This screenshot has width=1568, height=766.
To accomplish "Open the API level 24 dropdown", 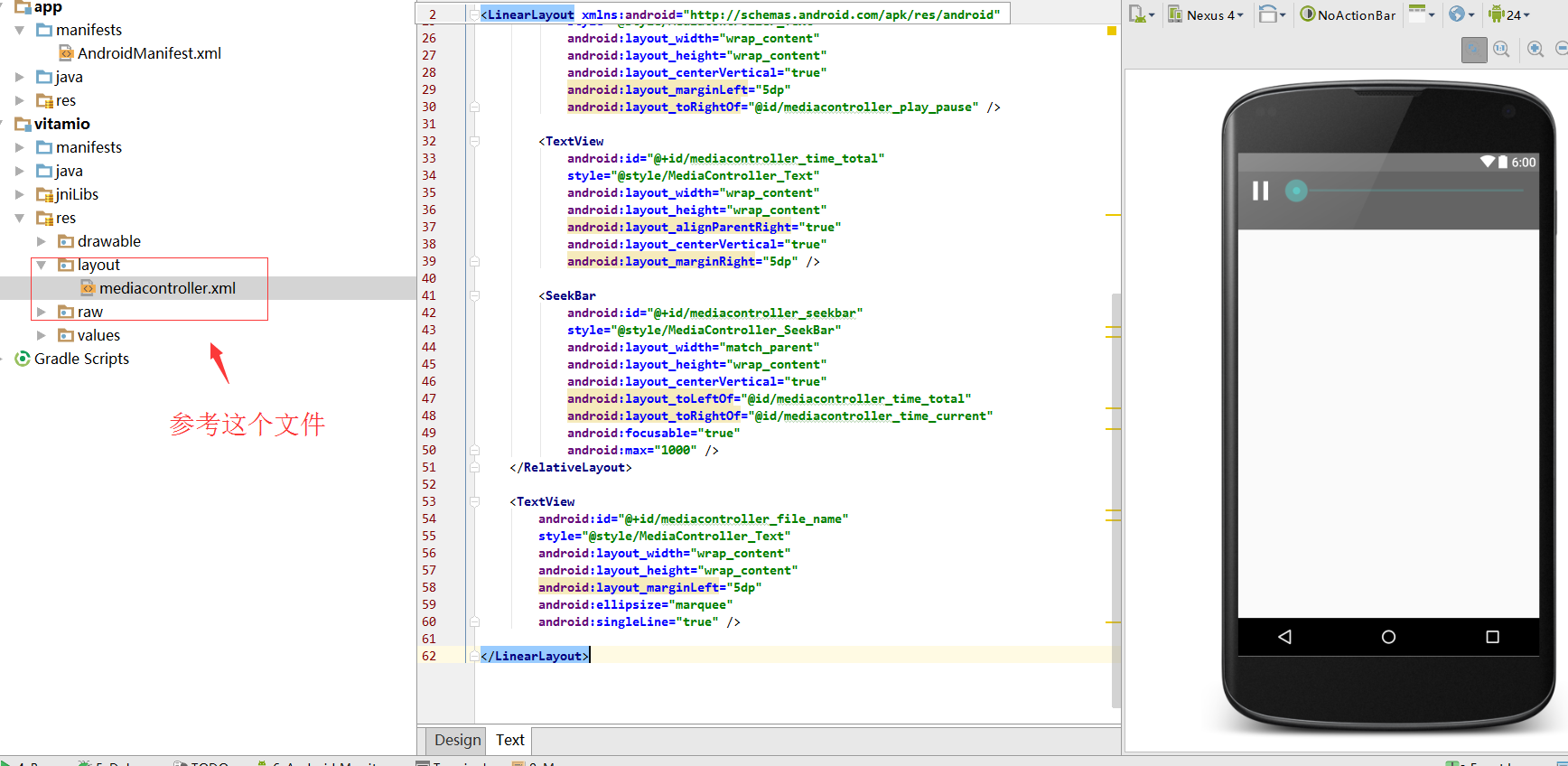I will click(x=1509, y=14).
